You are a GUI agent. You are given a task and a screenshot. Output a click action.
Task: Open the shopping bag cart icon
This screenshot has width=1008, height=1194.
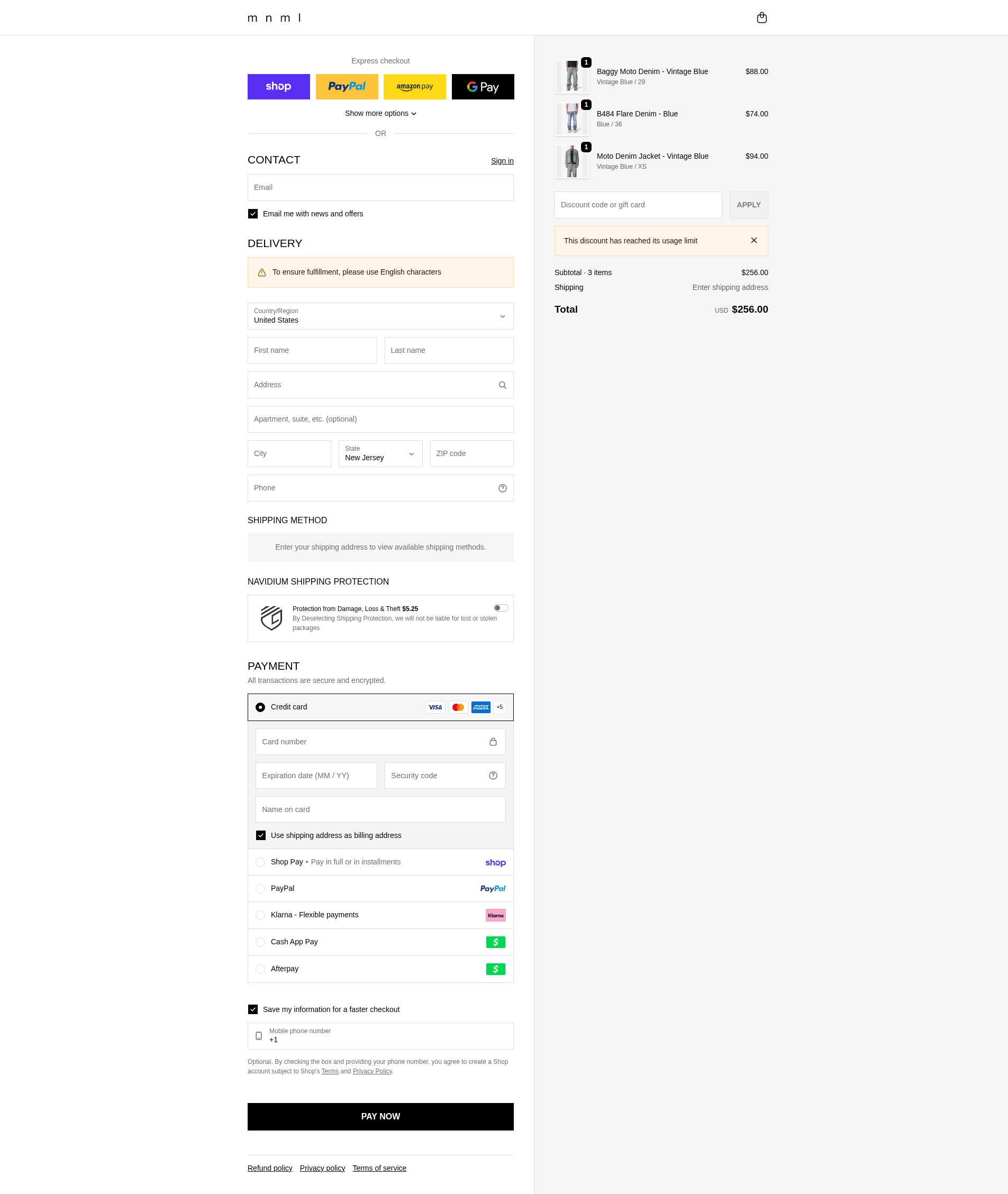tap(761, 17)
